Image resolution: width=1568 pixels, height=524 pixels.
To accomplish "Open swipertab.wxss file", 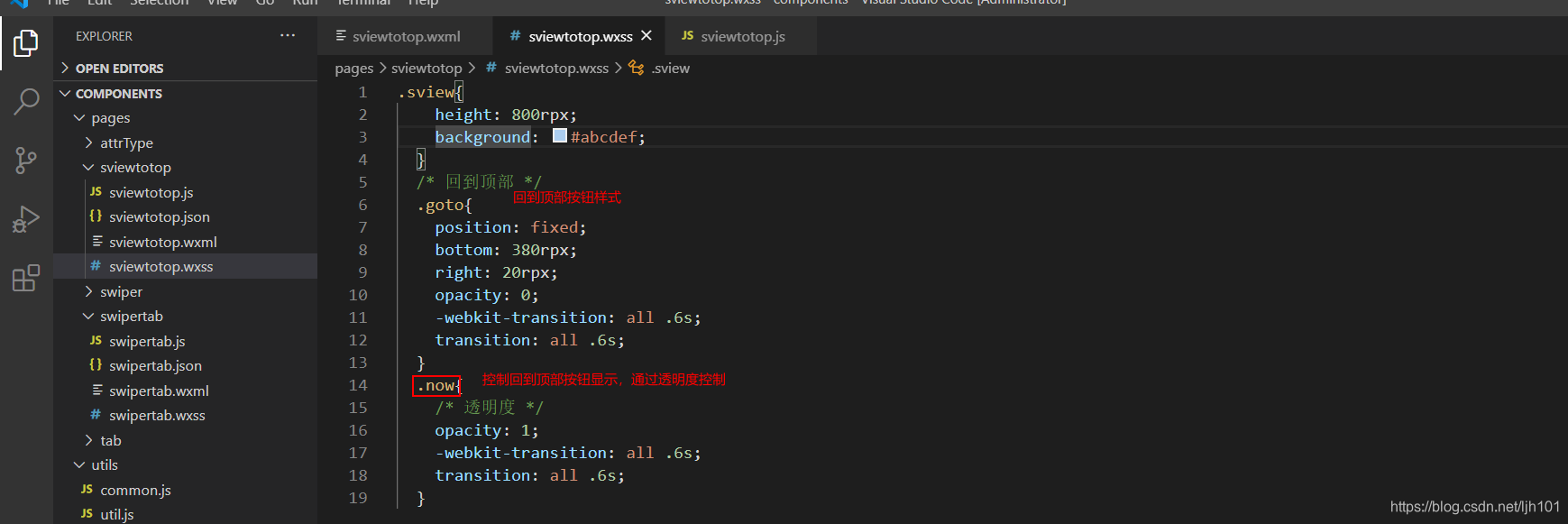I will click(x=186, y=416).
